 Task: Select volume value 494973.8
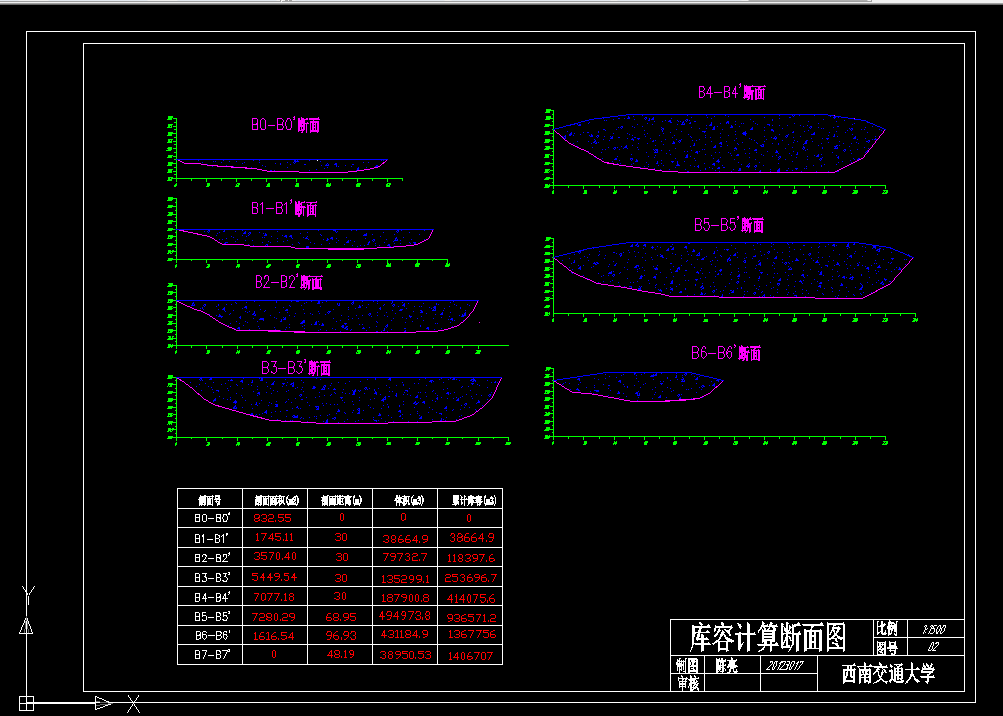tap(405, 616)
